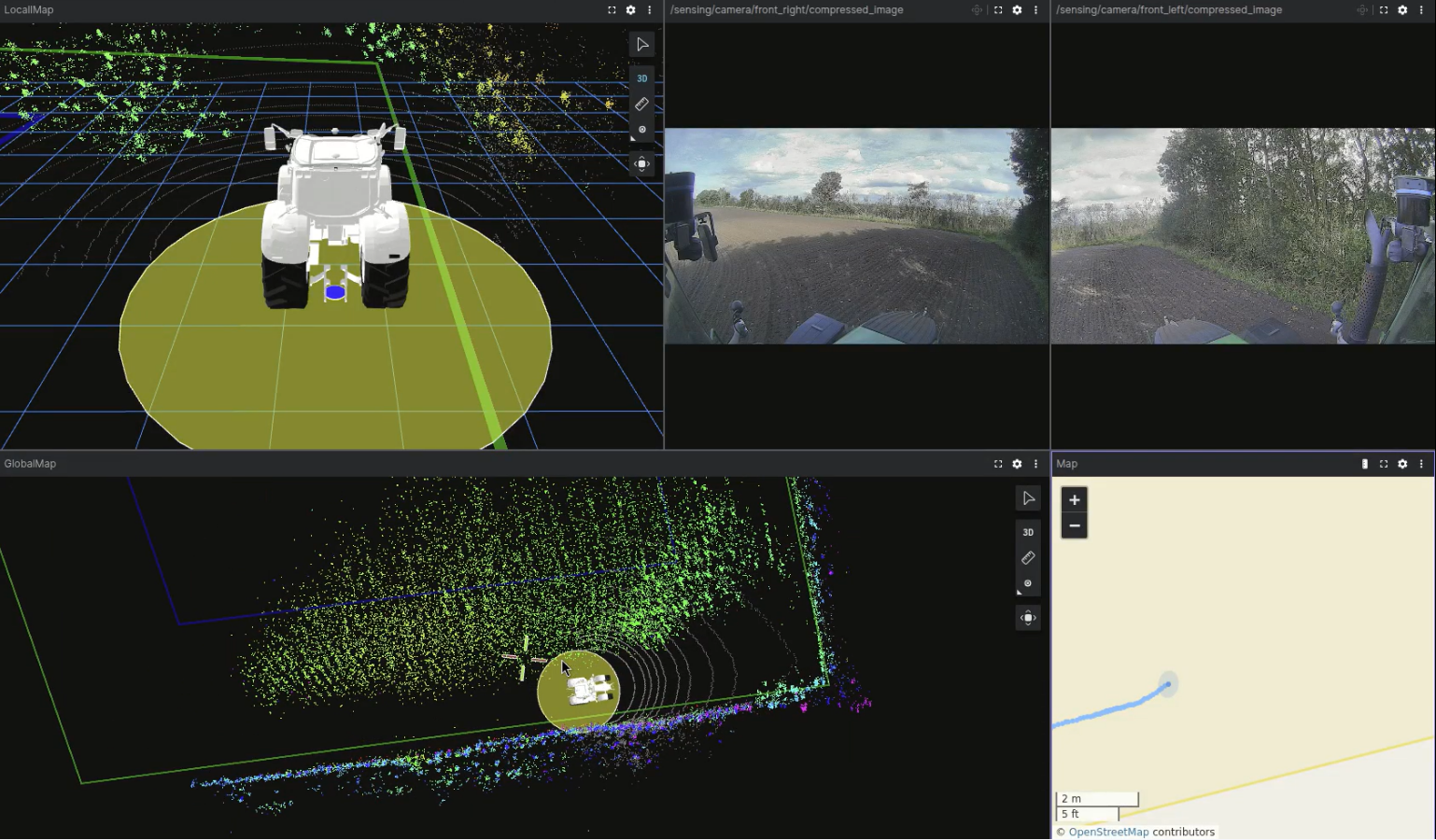
Task: Click the tractor model in the GlobalMap view
Action: point(589,691)
